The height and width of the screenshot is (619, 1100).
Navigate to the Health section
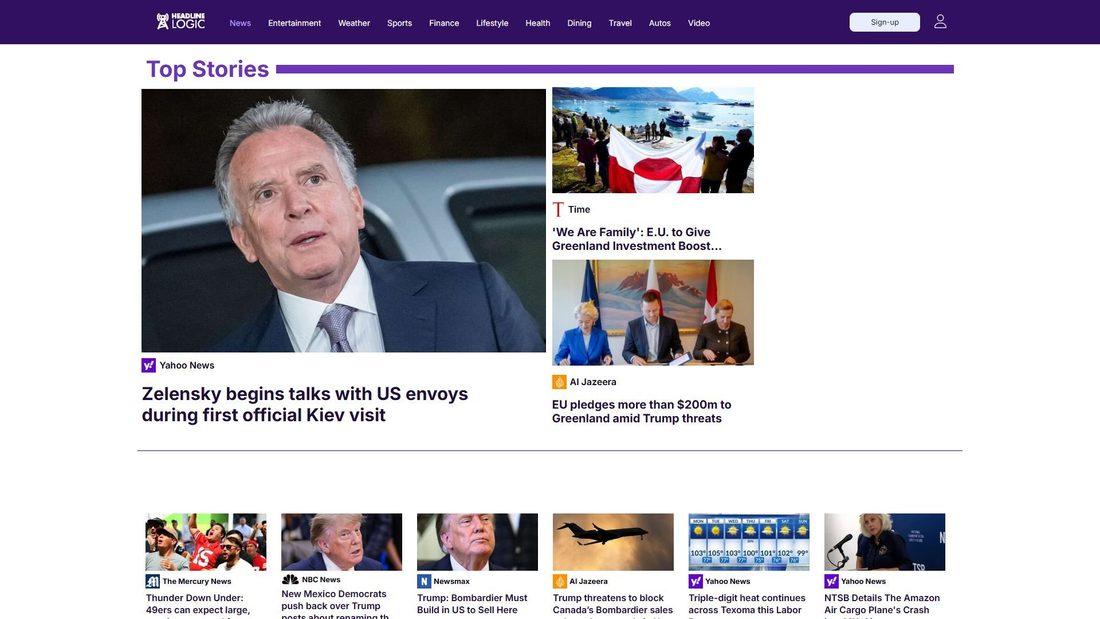point(538,23)
